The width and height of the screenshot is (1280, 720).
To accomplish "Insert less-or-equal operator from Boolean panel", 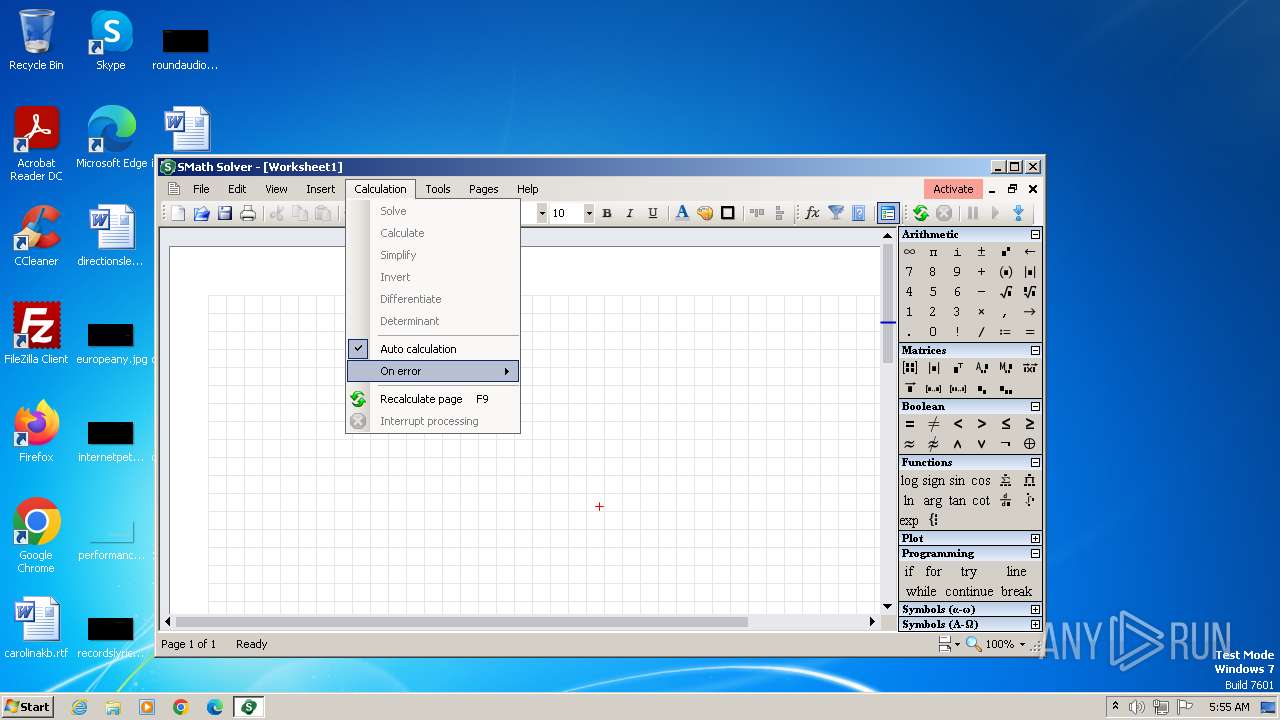I will coord(1005,424).
